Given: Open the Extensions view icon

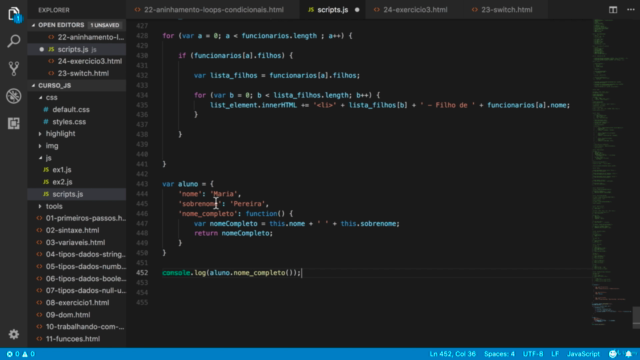Looking at the screenshot, I should 14,123.
